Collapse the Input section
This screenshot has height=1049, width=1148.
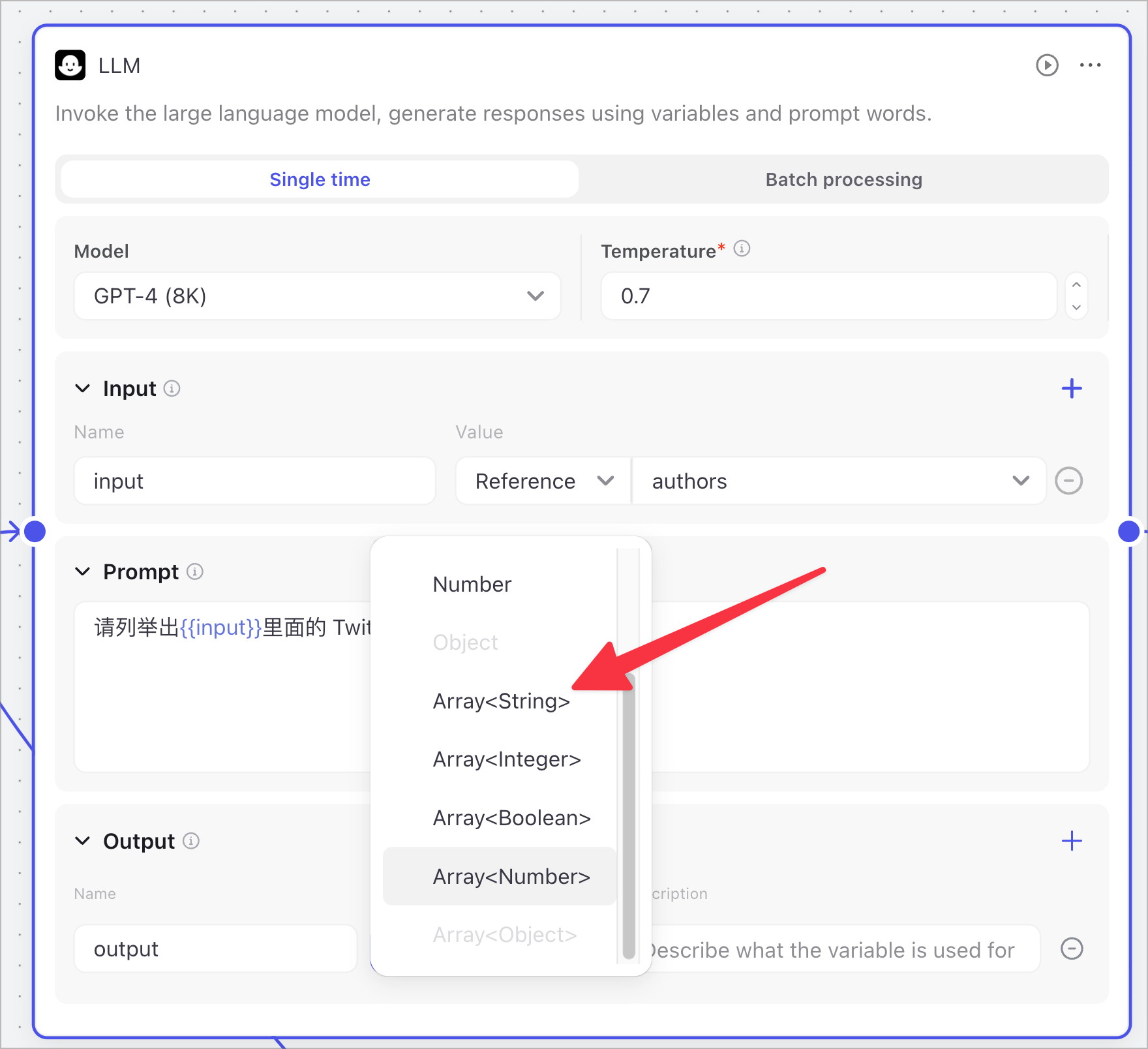[83, 389]
